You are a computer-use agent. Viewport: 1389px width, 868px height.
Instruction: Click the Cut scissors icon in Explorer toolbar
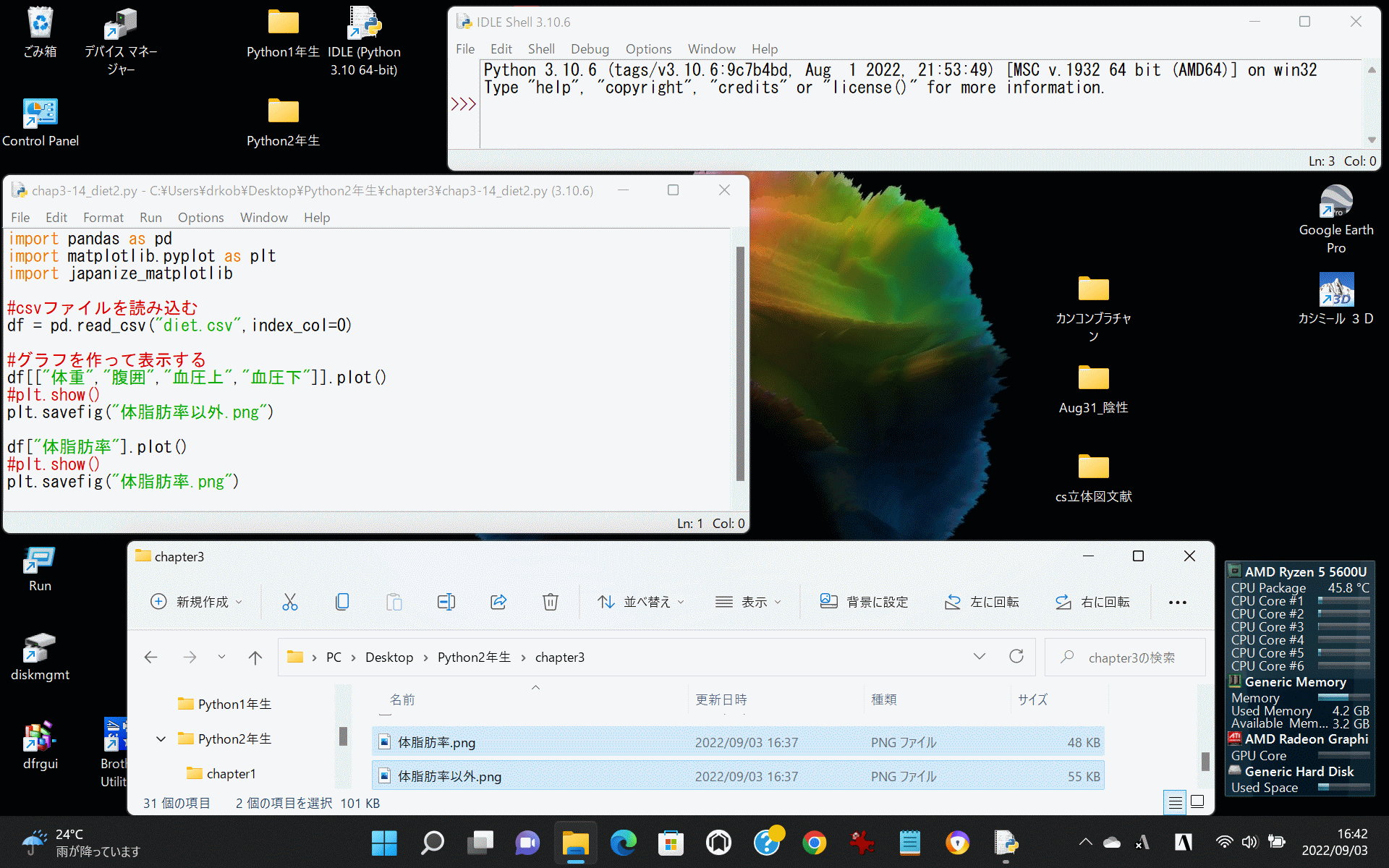[290, 602]
